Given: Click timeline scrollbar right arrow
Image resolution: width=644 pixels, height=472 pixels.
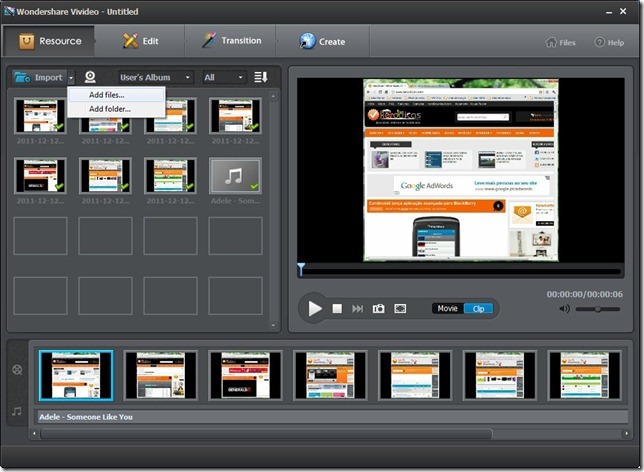Looking at the screenshot, I should tap(627, 433).
